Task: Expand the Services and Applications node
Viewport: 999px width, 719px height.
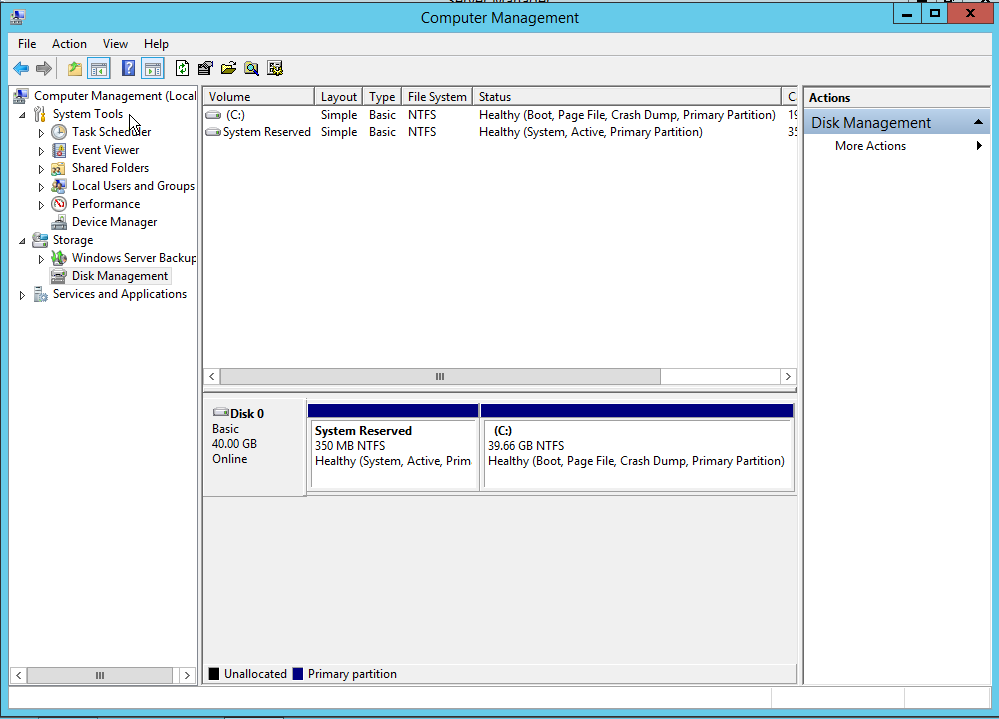Action: click(23, 295)
